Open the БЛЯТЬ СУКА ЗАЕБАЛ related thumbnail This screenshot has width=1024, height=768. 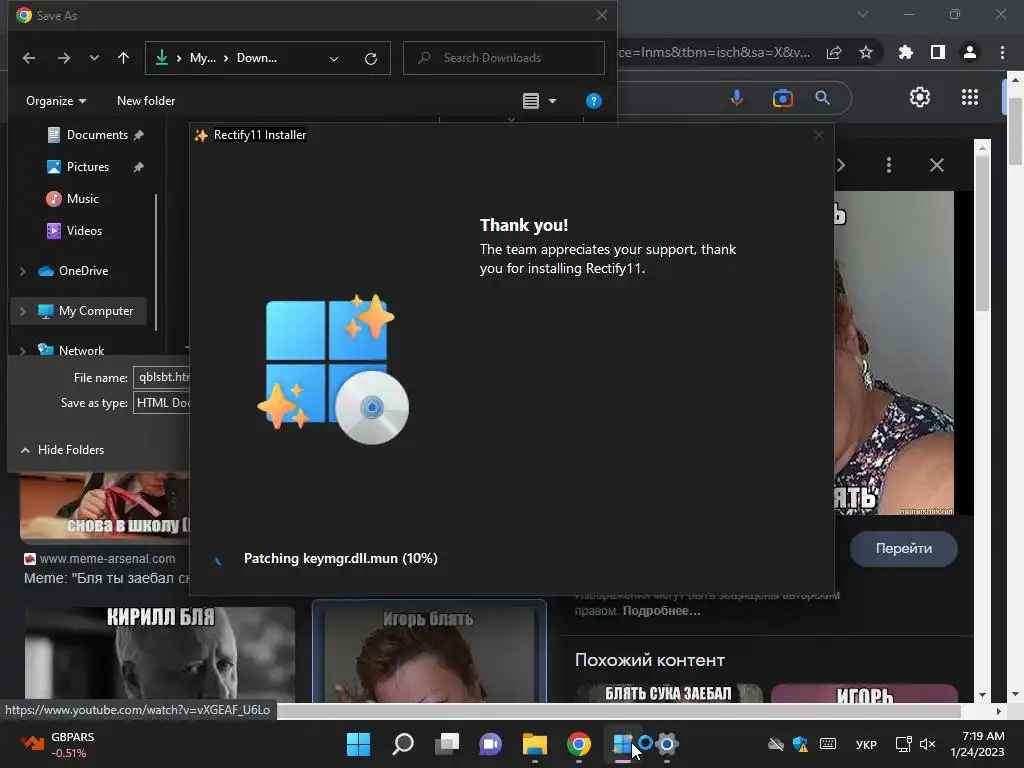coord(669,694)
